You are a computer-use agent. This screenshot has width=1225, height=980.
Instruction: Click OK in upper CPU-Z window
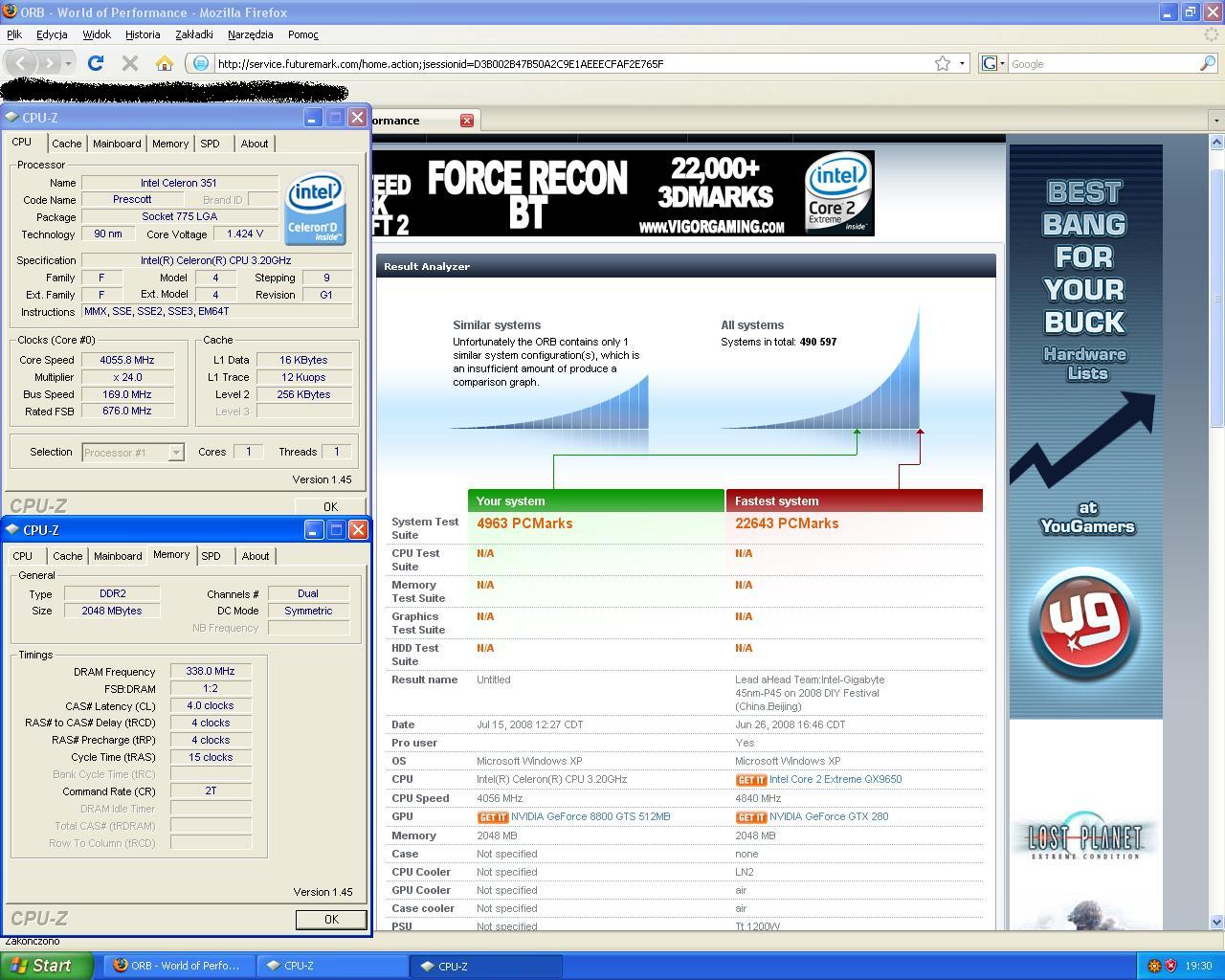click(x=330, y=506)
